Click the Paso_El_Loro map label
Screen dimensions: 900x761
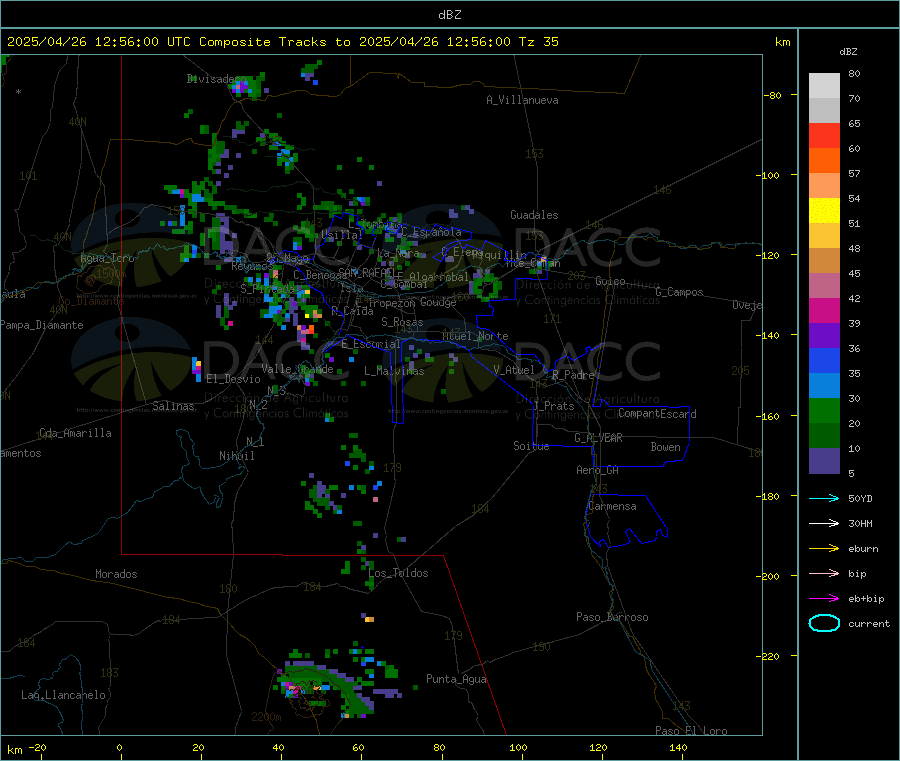tap(691, 731)
